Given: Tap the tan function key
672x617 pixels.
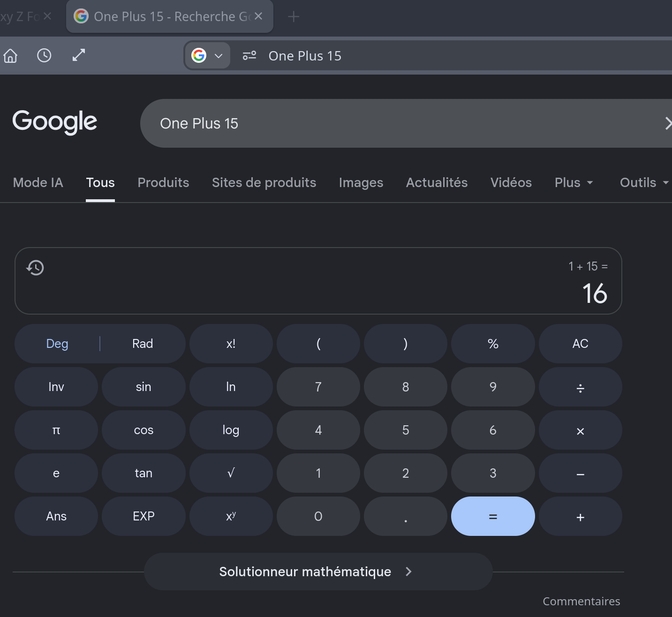Looking at the screenshot, I should pos(144,473).
